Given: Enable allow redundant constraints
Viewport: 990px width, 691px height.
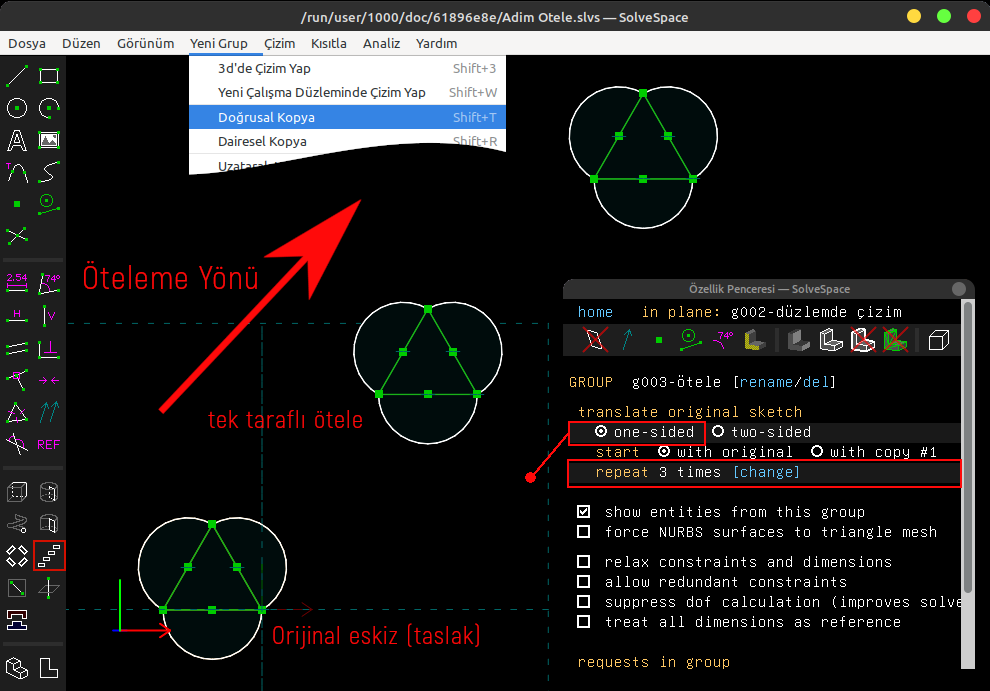Looking at the screenshot, I should click(584, 582).
